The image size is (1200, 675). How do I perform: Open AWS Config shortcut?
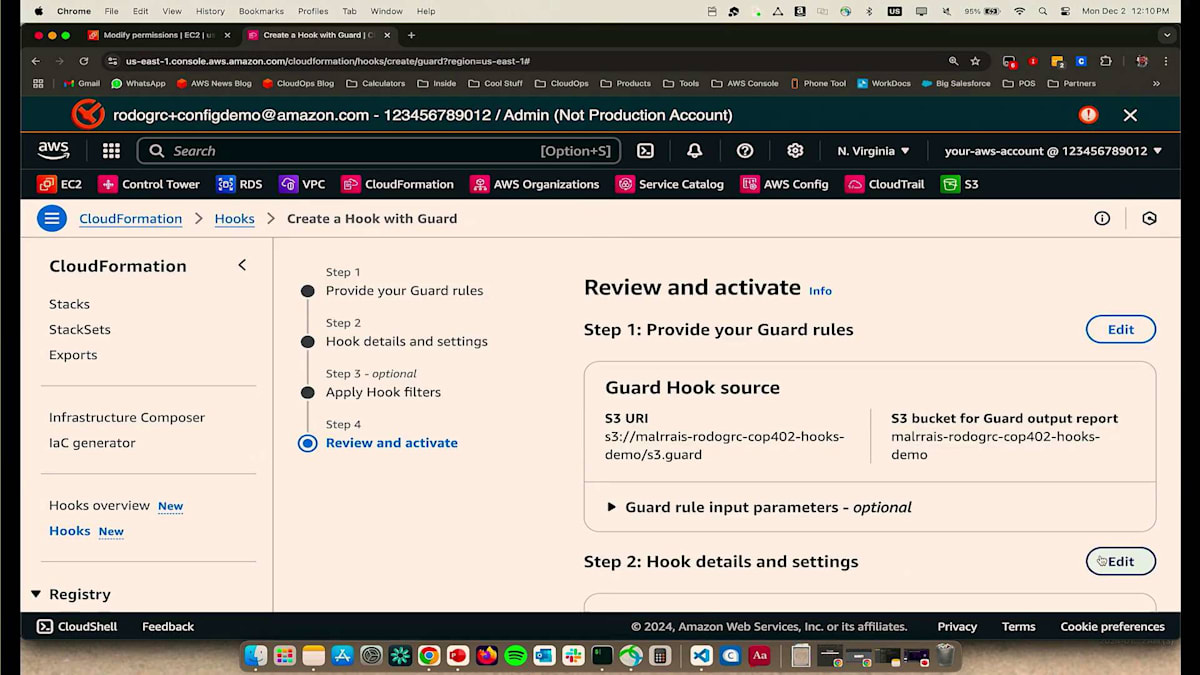point(785,184)
